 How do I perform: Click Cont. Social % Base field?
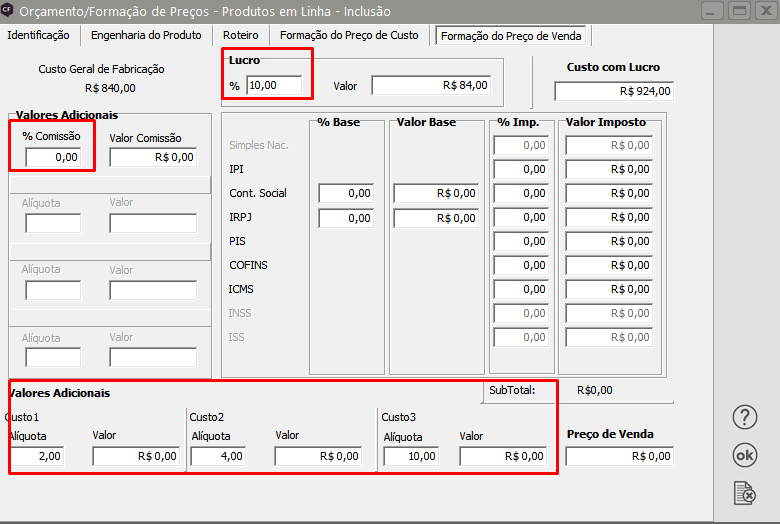346,193
